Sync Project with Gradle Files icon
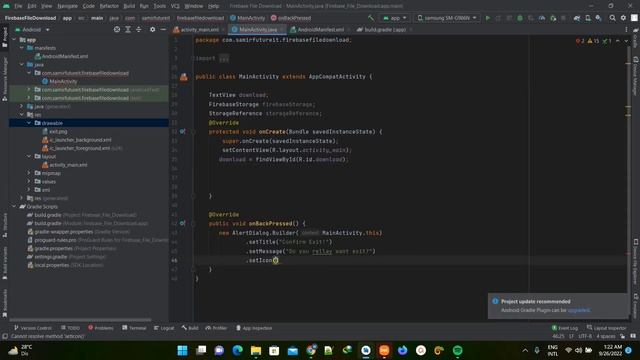 coord(577,18)
